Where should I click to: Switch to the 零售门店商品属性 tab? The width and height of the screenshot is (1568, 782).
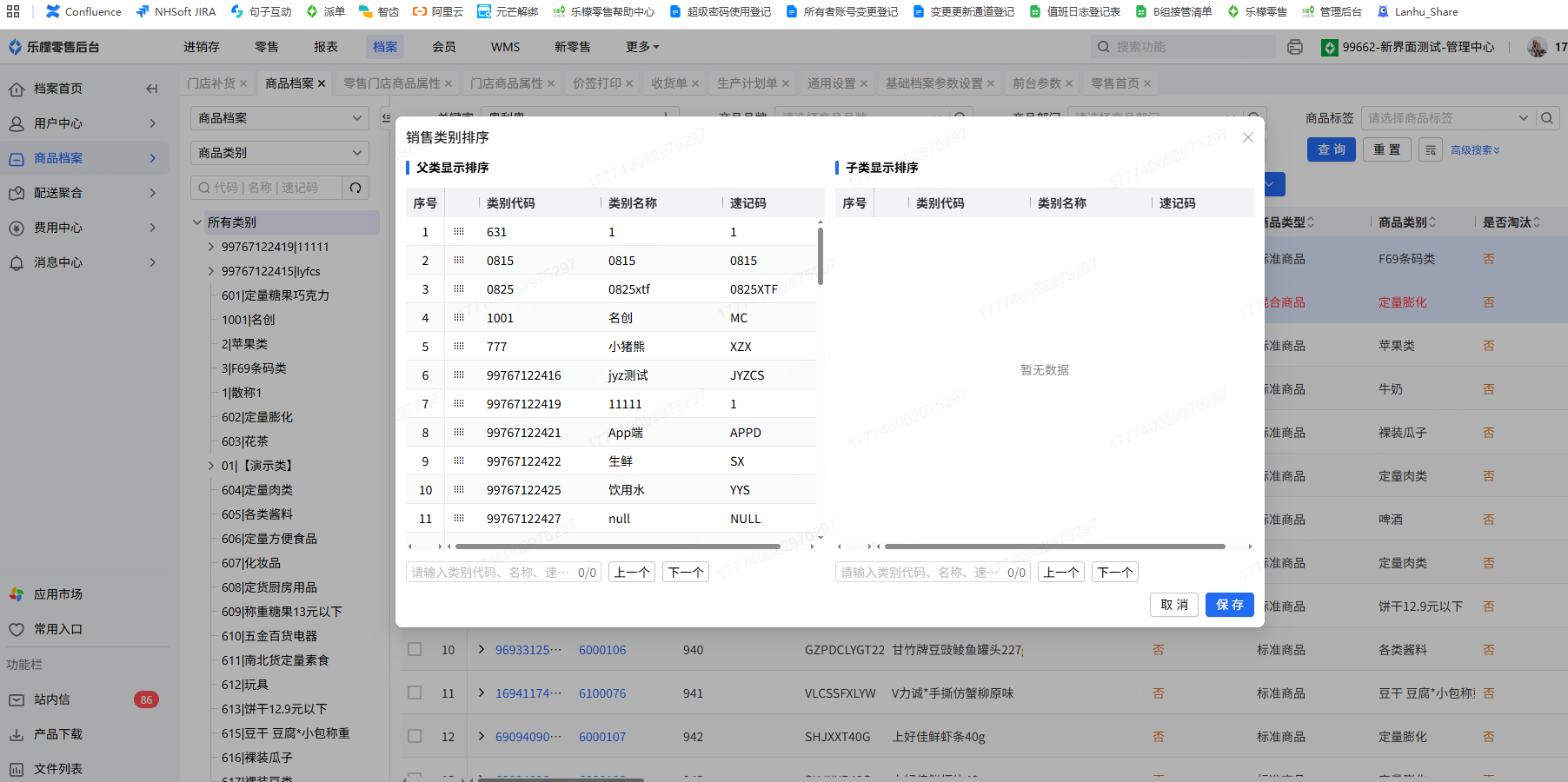point(392,83)
